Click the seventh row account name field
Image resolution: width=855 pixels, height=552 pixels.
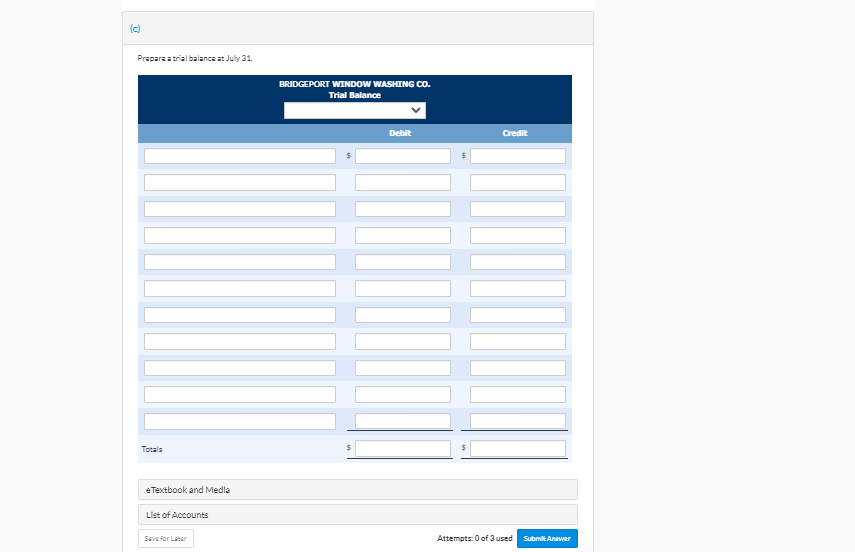click(x=240, y=315)
